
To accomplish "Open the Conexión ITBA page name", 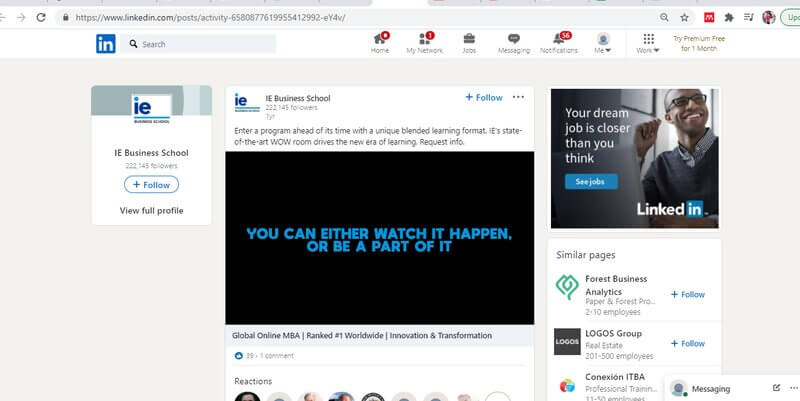I will tap(615, 377).
